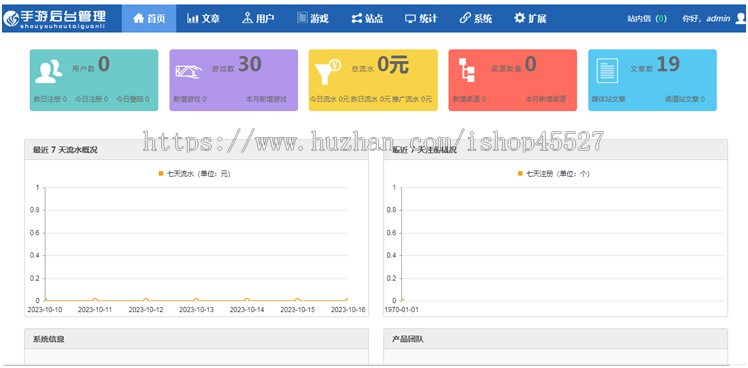Viewport: 748px width, 368px height.
Task: Open 站内信 inbox link
Action: [x=647, y=19]
